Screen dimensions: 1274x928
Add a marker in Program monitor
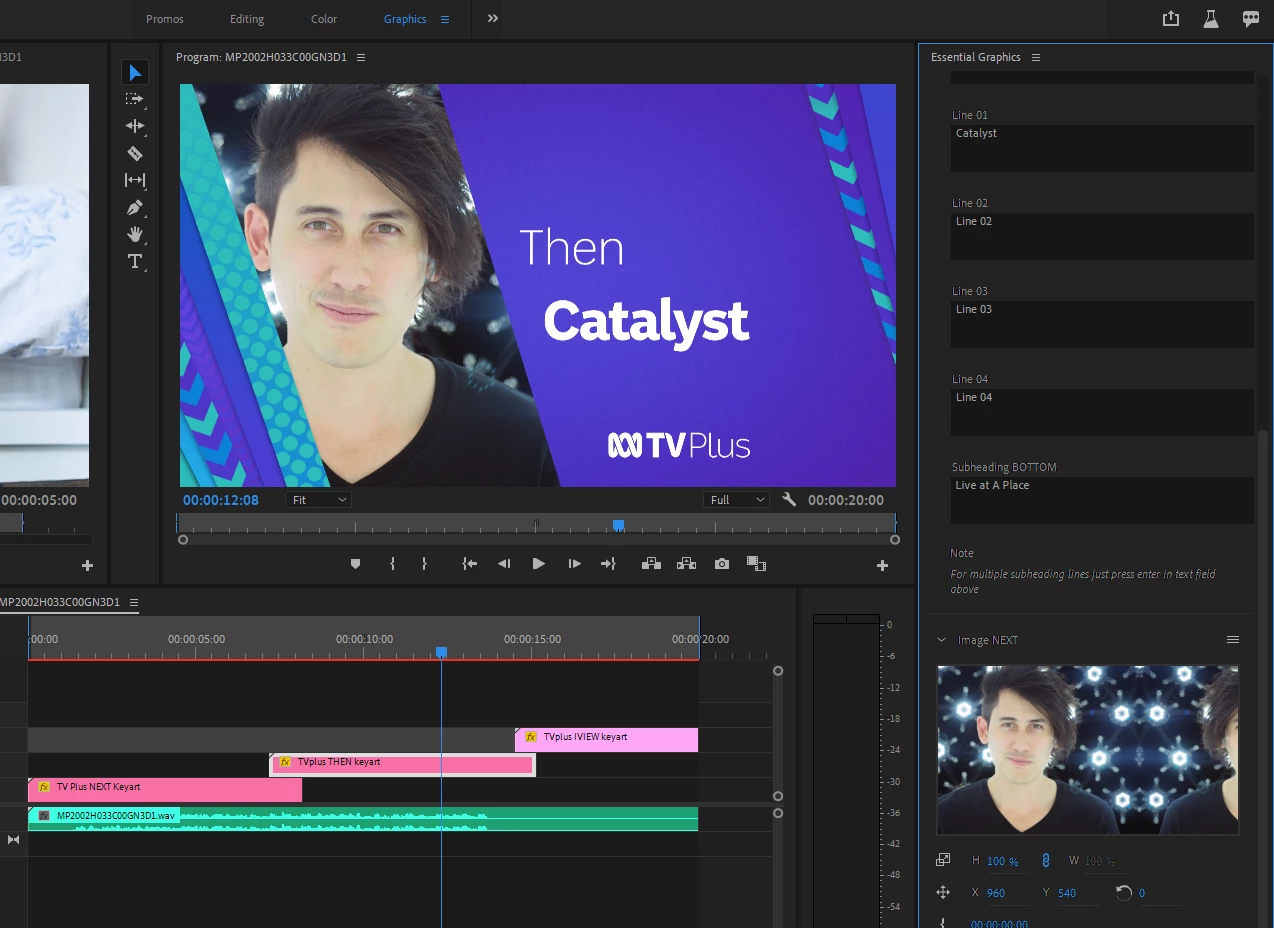(355, 564)
